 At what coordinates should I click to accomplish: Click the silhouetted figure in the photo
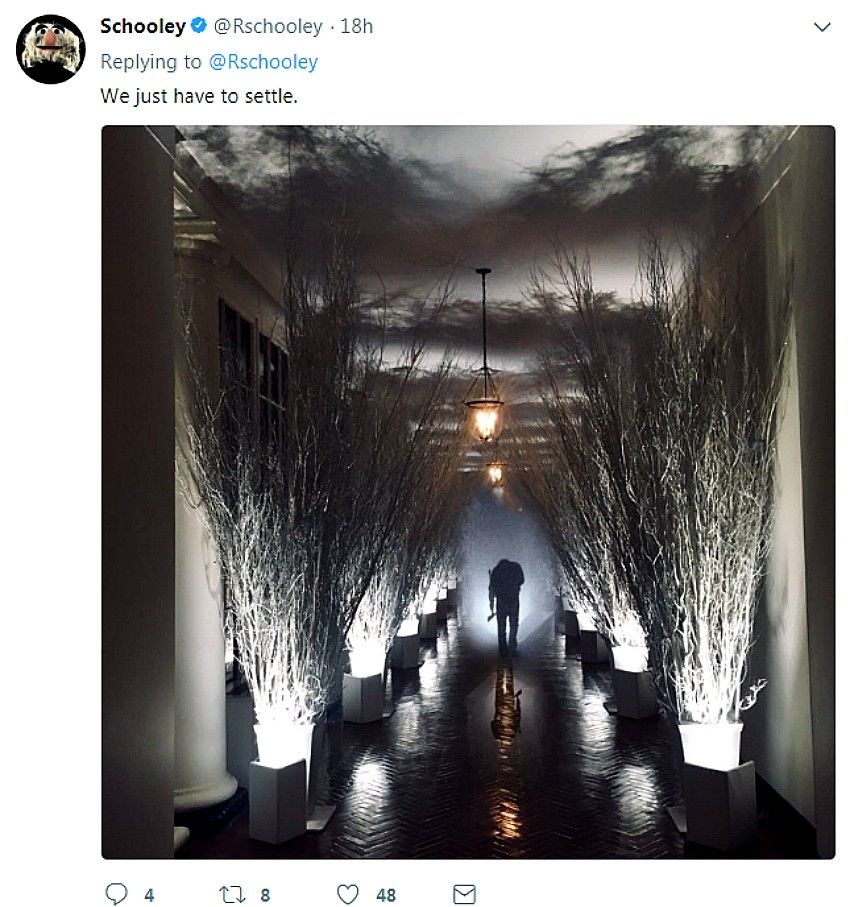tap(506, 606)
